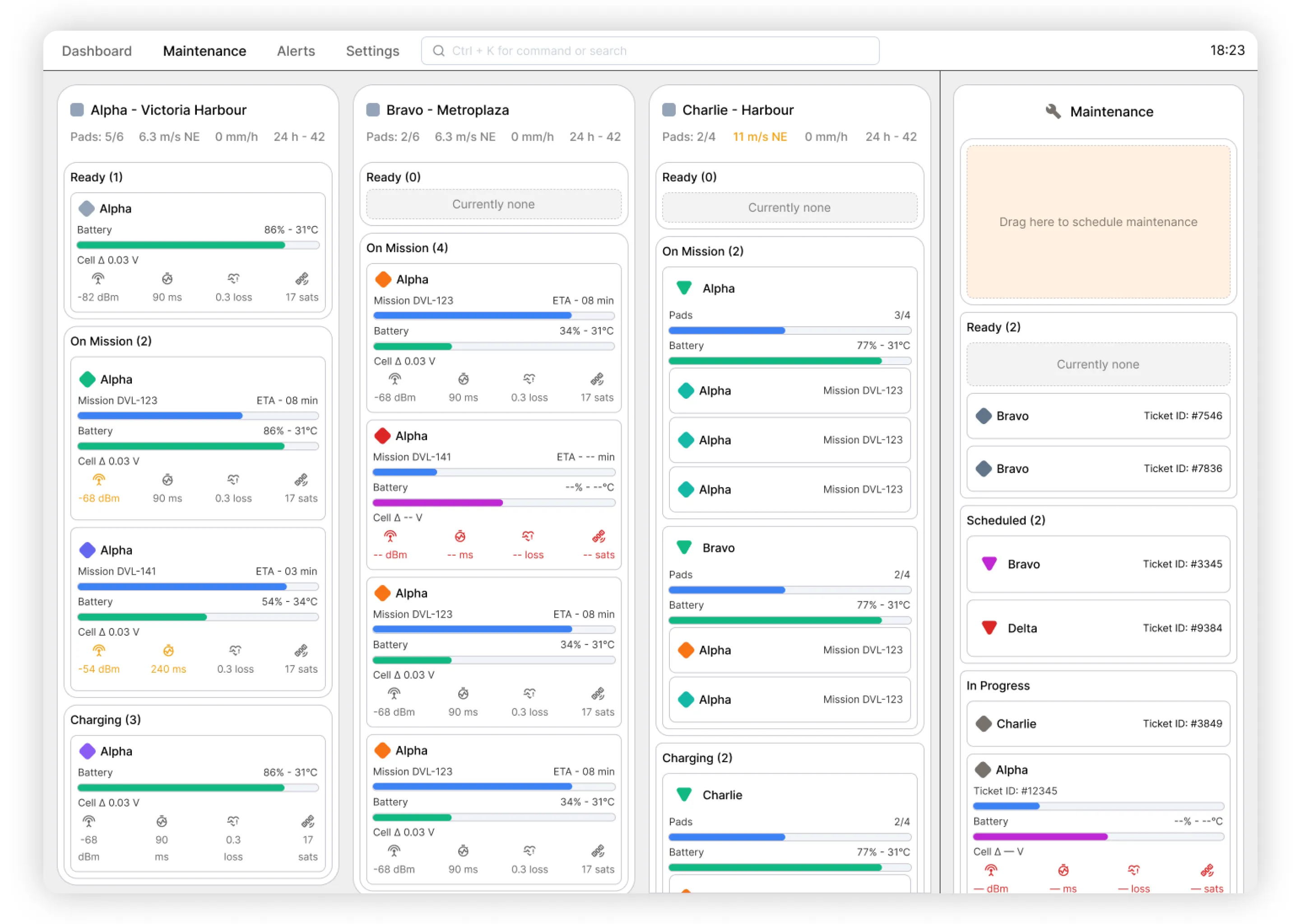Collapse the On Mission section in Bravo column
Image resolution: width=1300 pixels, height=924 pixels.
[x=407, y=248]
